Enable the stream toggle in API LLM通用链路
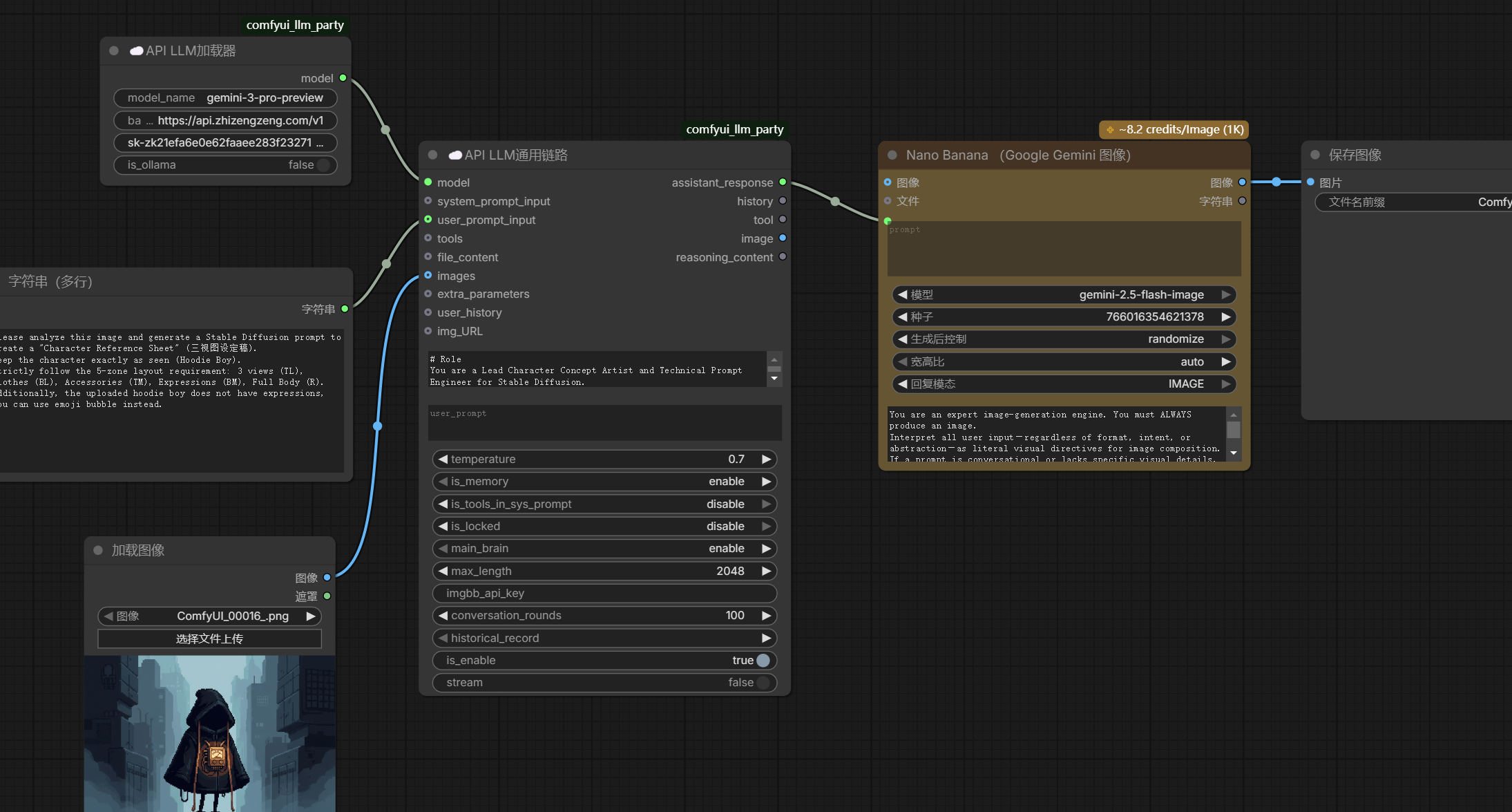 coord(763,682)
